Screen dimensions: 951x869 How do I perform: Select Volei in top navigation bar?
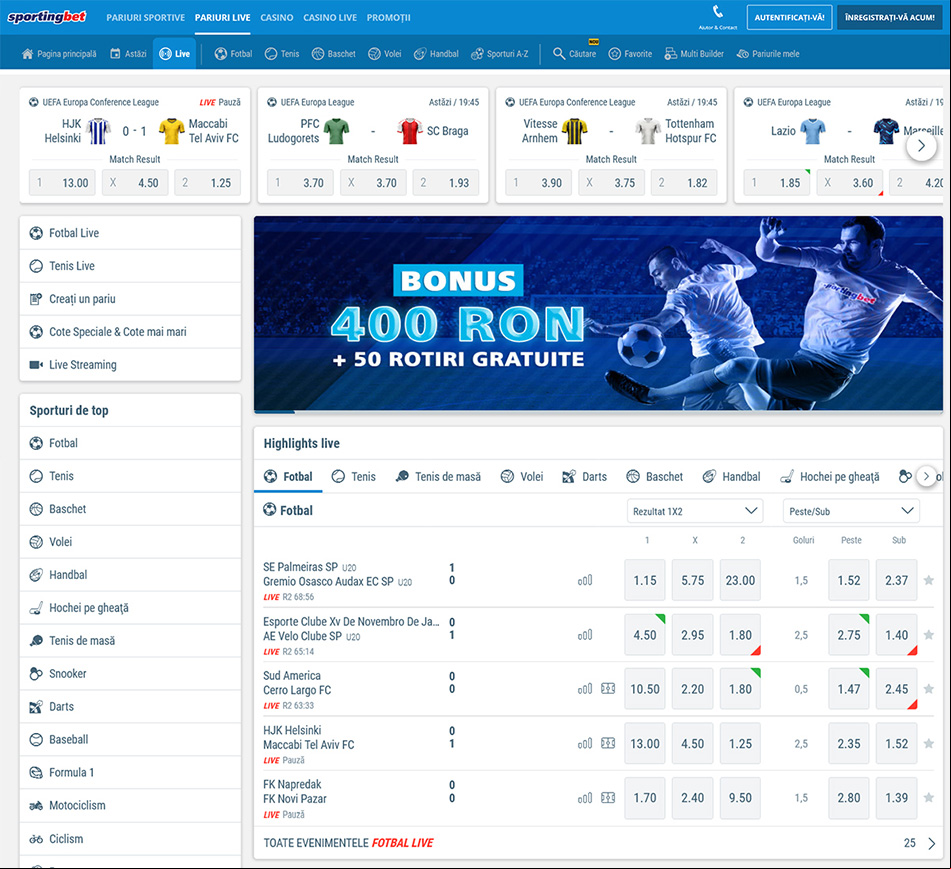pyautogui.click(x=385, y=53)
